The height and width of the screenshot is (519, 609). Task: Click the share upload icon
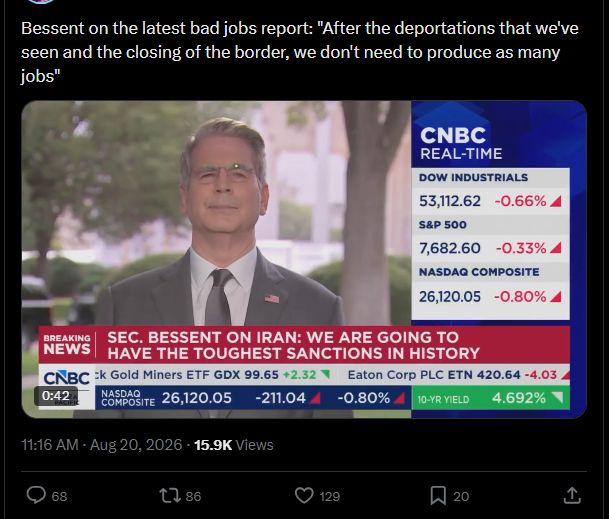click(x=572, y=496)
